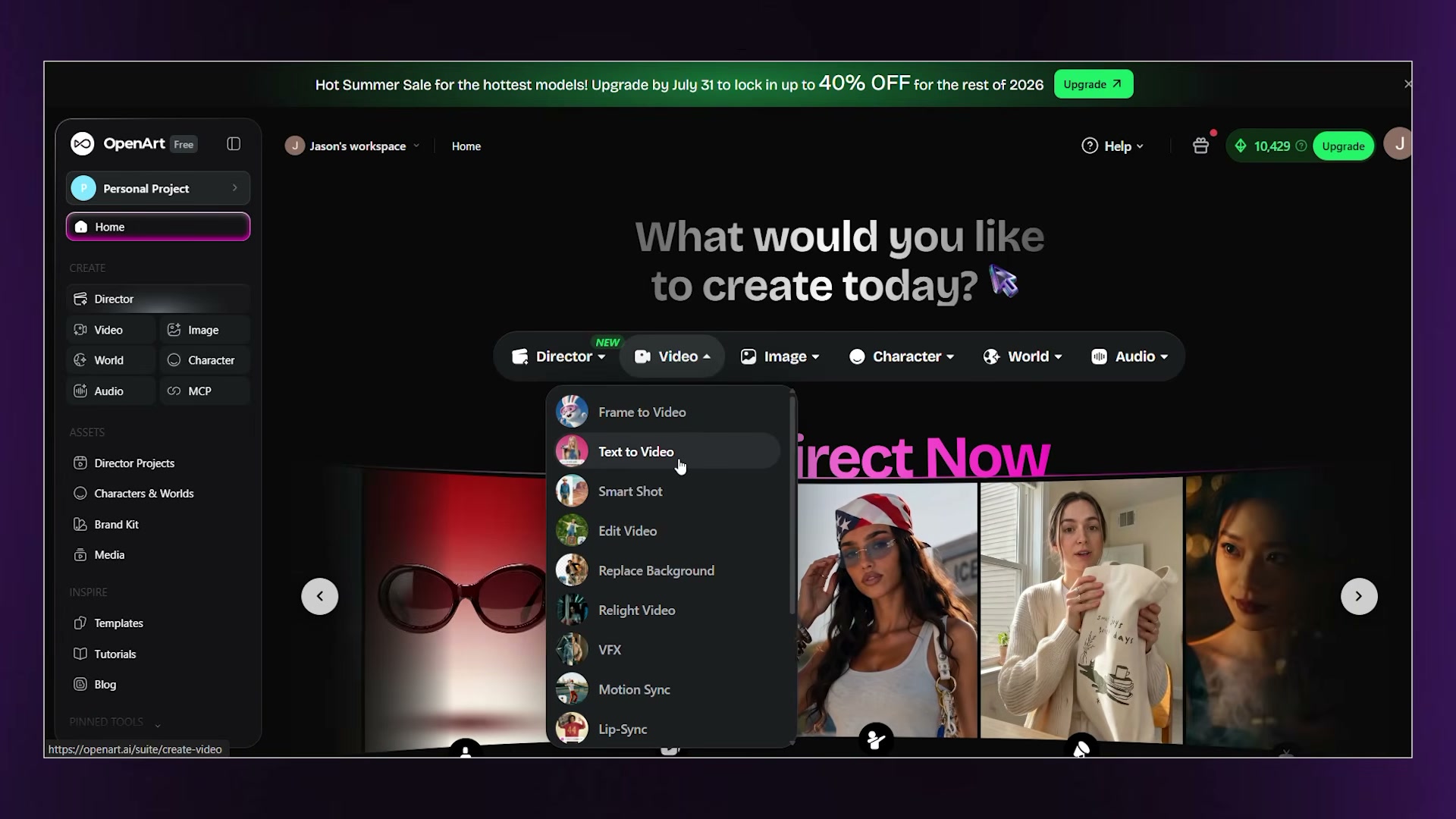Viewport: 1456px width, 819px height.
Task: Go to next carousel slide
Action: pyautogui.click(x=1359, y=596)
